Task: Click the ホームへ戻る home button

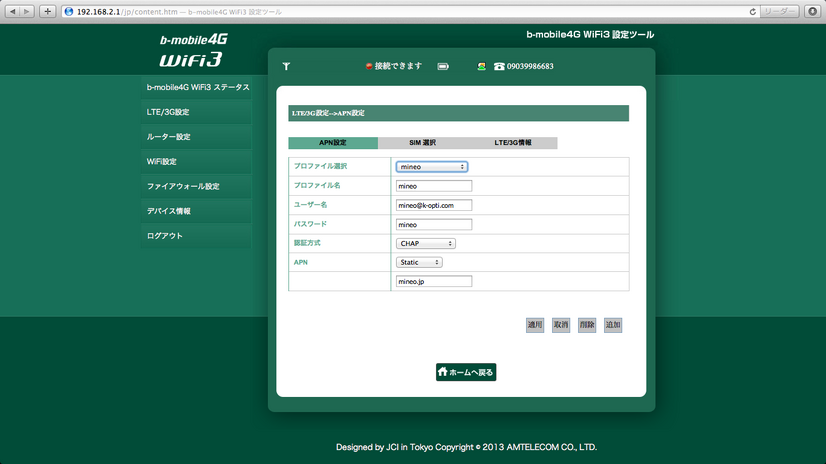Action: (466, 372)
